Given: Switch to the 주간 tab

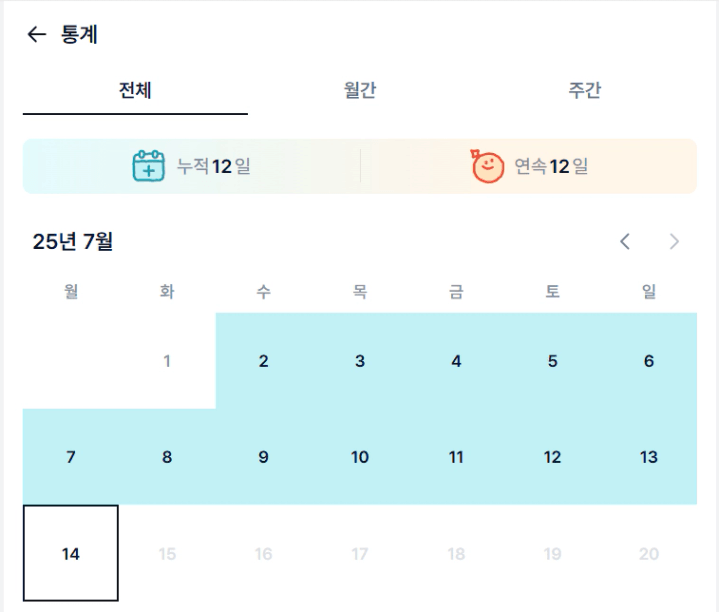Looking at the screenshot, I should (585, 90).
